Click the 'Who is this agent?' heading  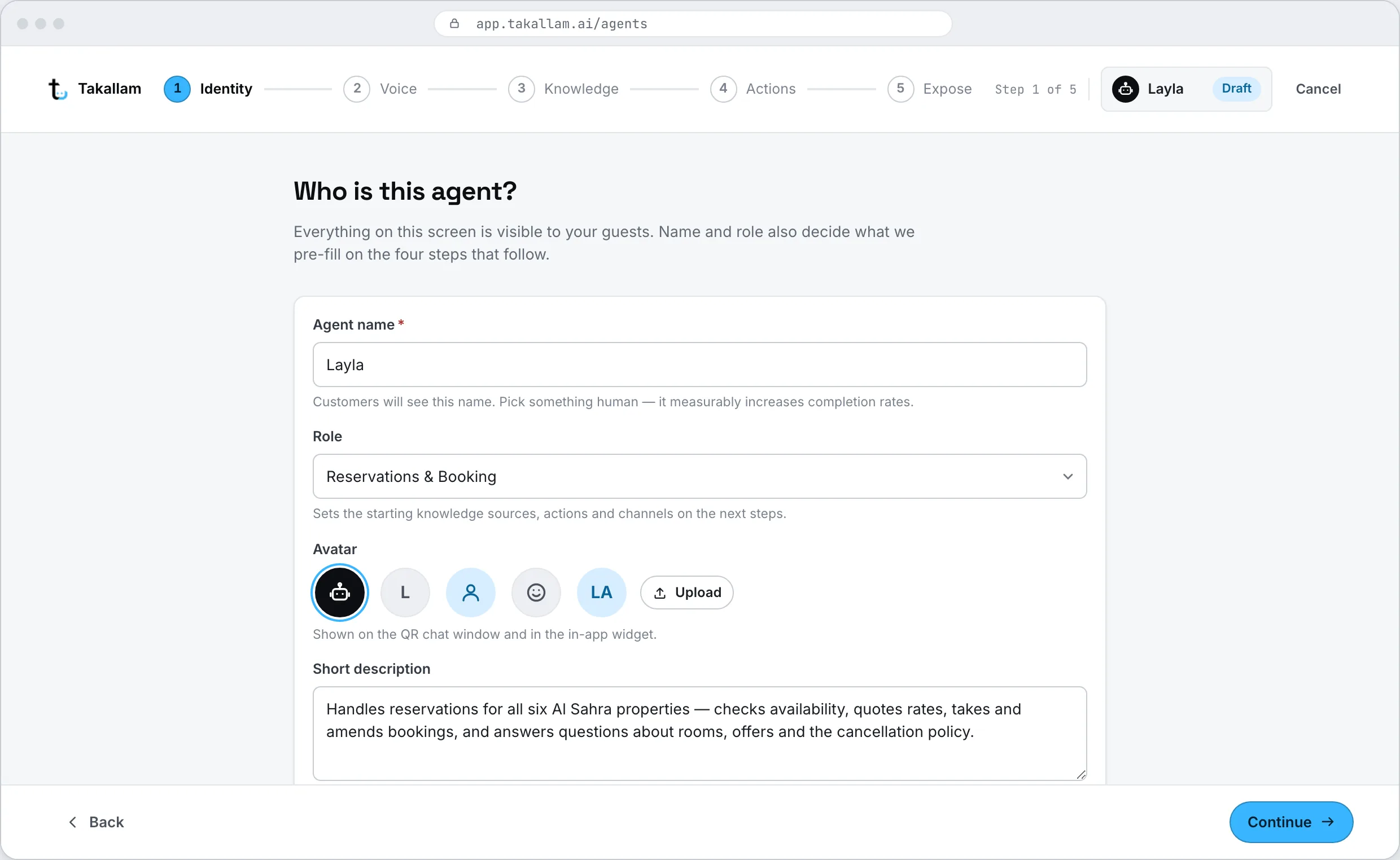(x=405, y=191)
